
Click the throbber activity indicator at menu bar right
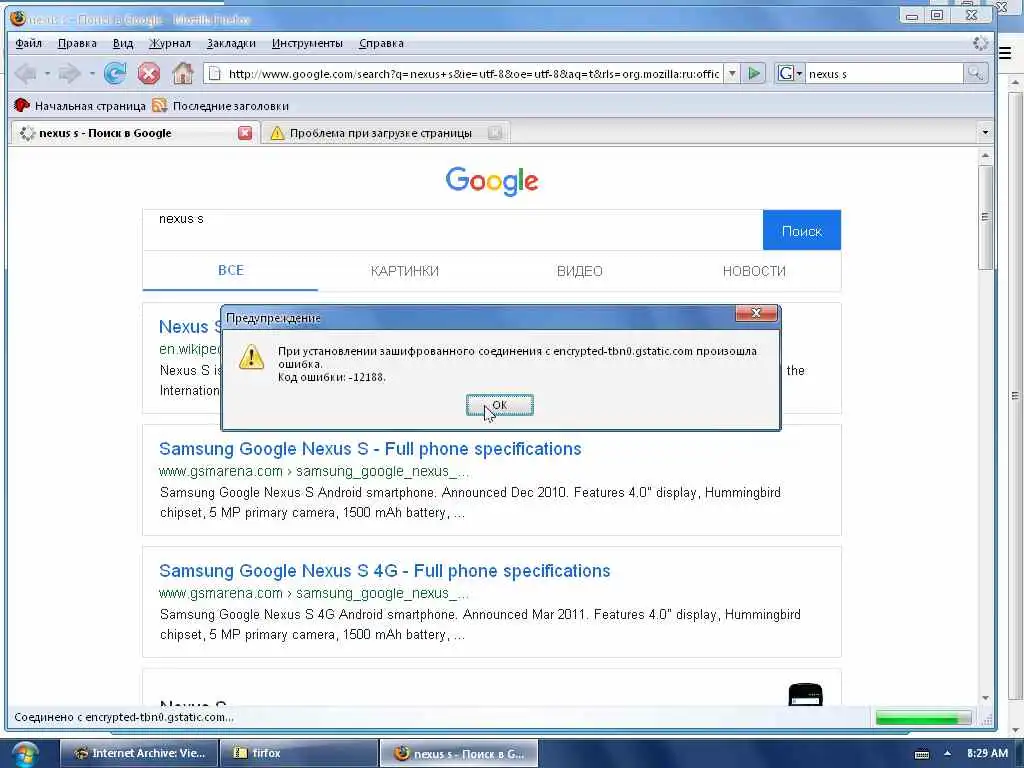[x=980, y=43]
